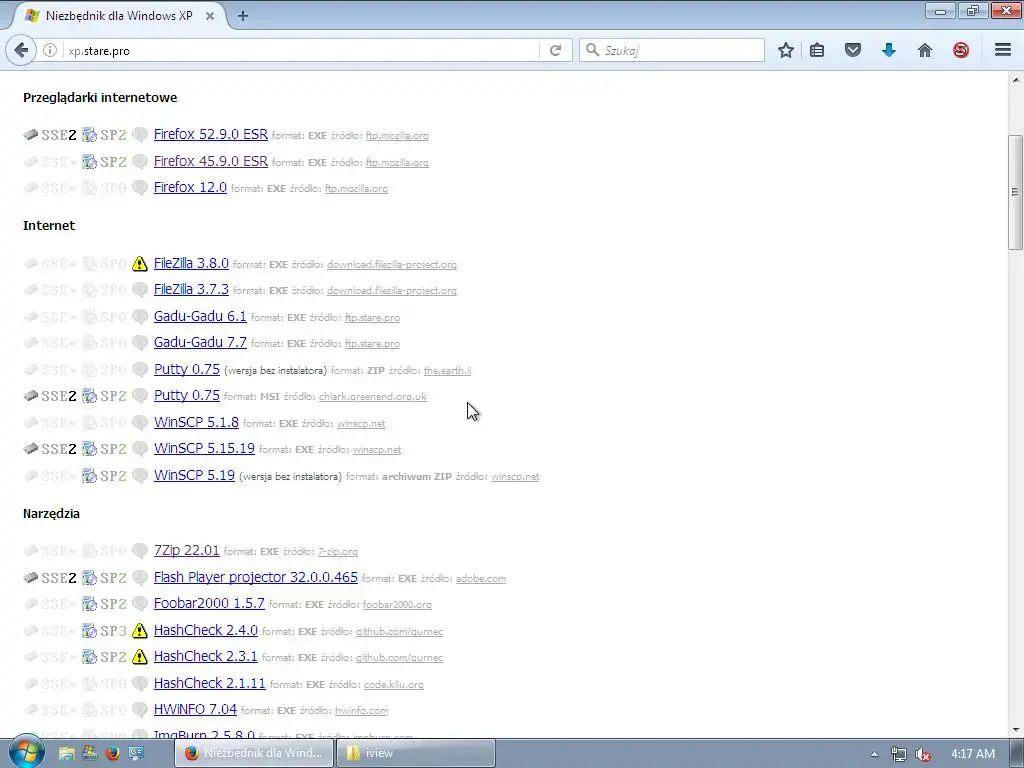Download FileZilla 3.7.3
Viewport: 1024px width, 768px height.
click(x=191, y=289)
